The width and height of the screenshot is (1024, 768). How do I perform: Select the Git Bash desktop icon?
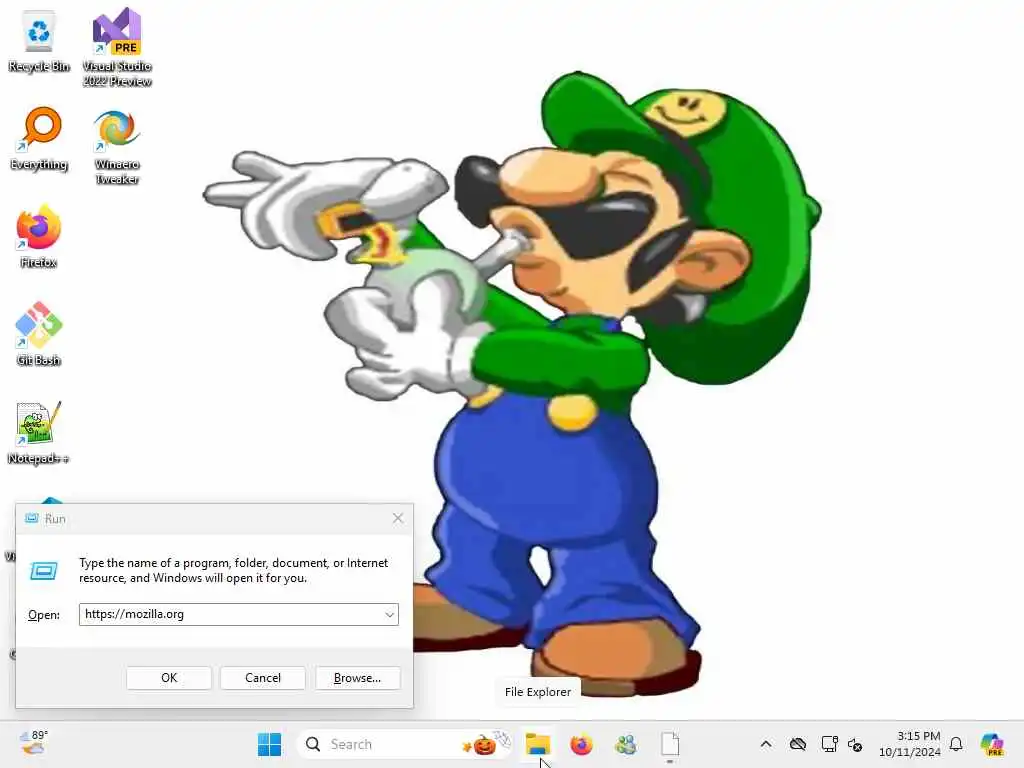[39, 334]
